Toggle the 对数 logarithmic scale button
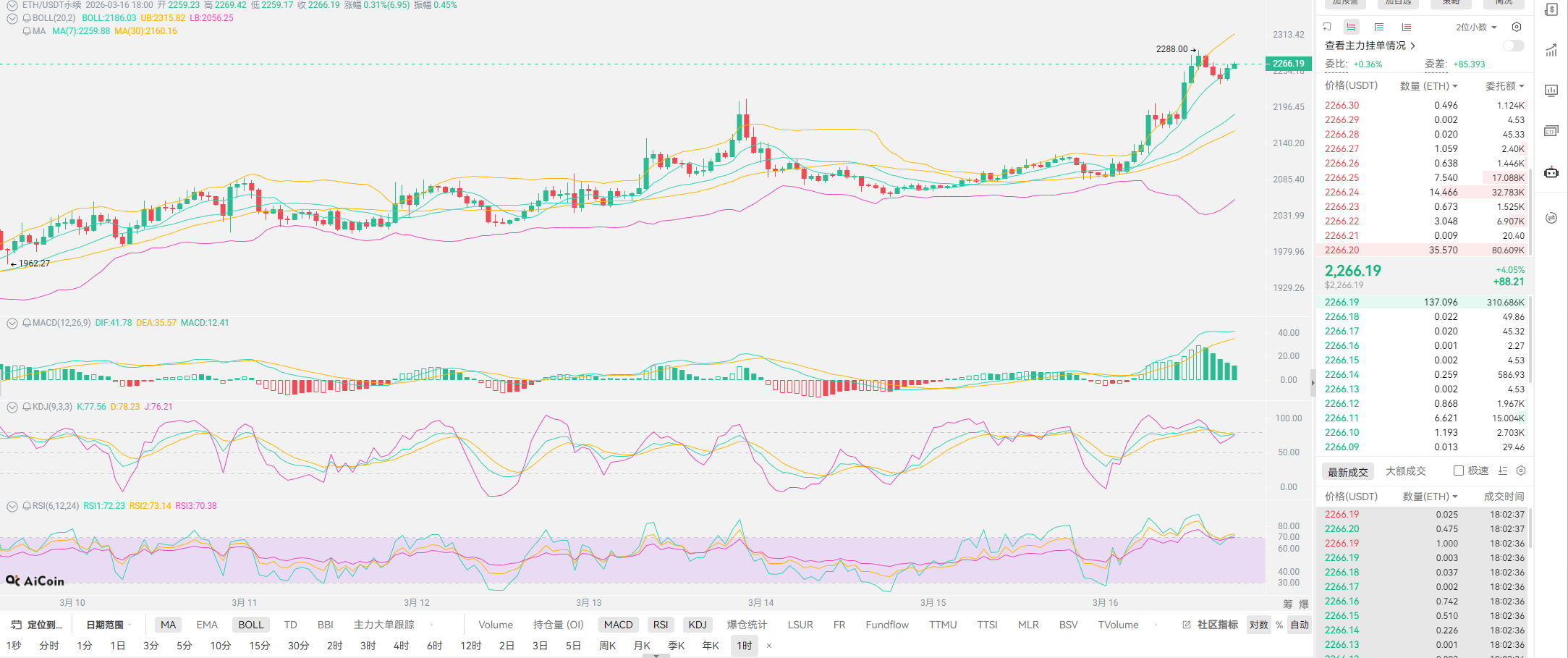Screen dimensions: 1568x658 tap(1258, 625)
